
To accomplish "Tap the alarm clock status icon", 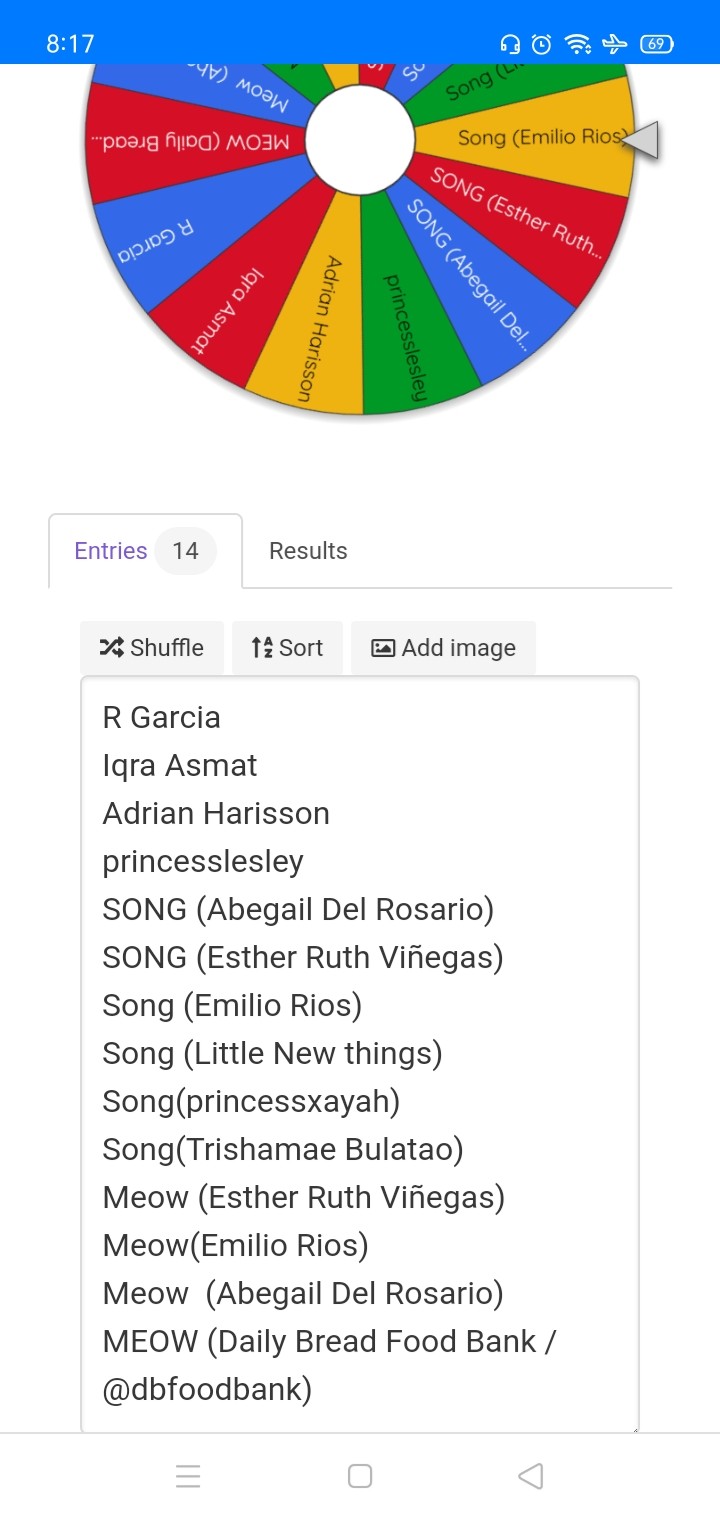I will 541,44.
